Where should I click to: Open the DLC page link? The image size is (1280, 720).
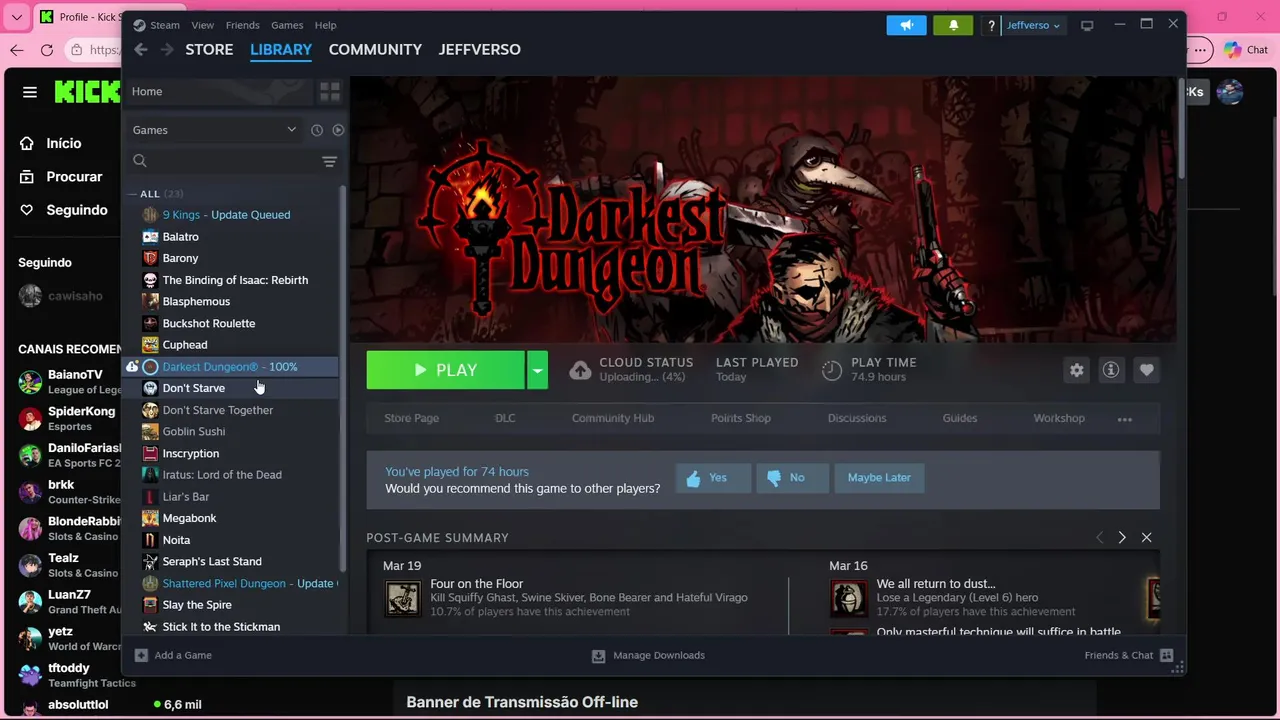[x=505, y=418]
